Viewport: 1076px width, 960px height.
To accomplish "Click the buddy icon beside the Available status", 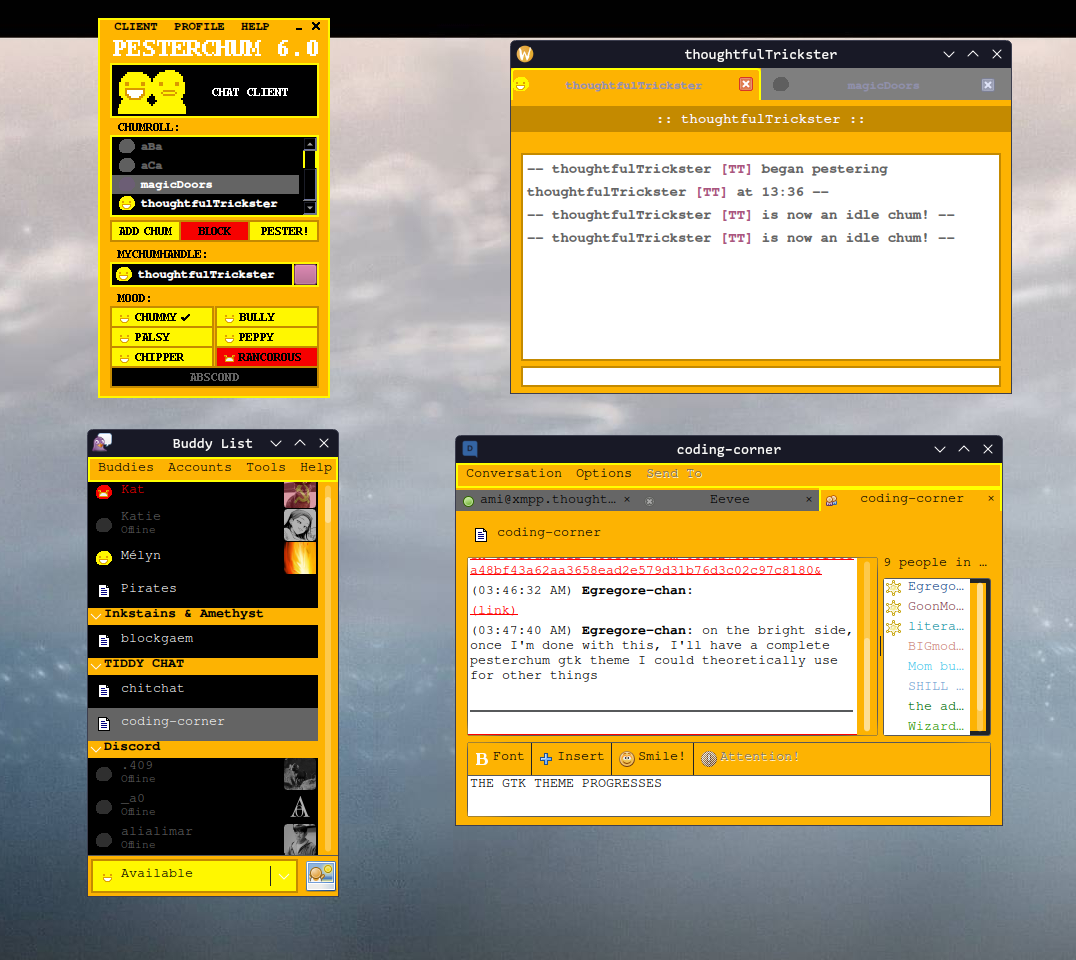I will point(320,875).
